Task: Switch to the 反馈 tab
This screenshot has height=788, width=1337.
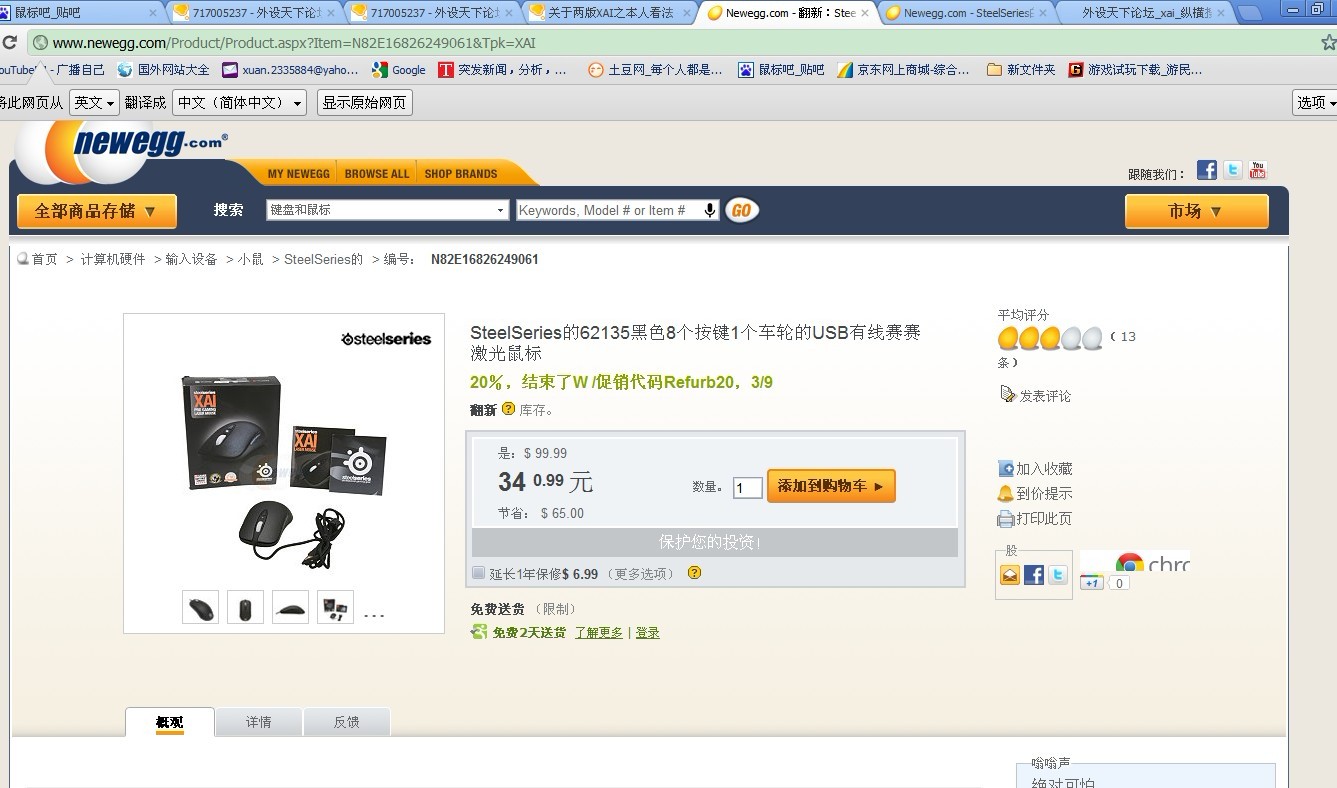Action: (347, 722)
